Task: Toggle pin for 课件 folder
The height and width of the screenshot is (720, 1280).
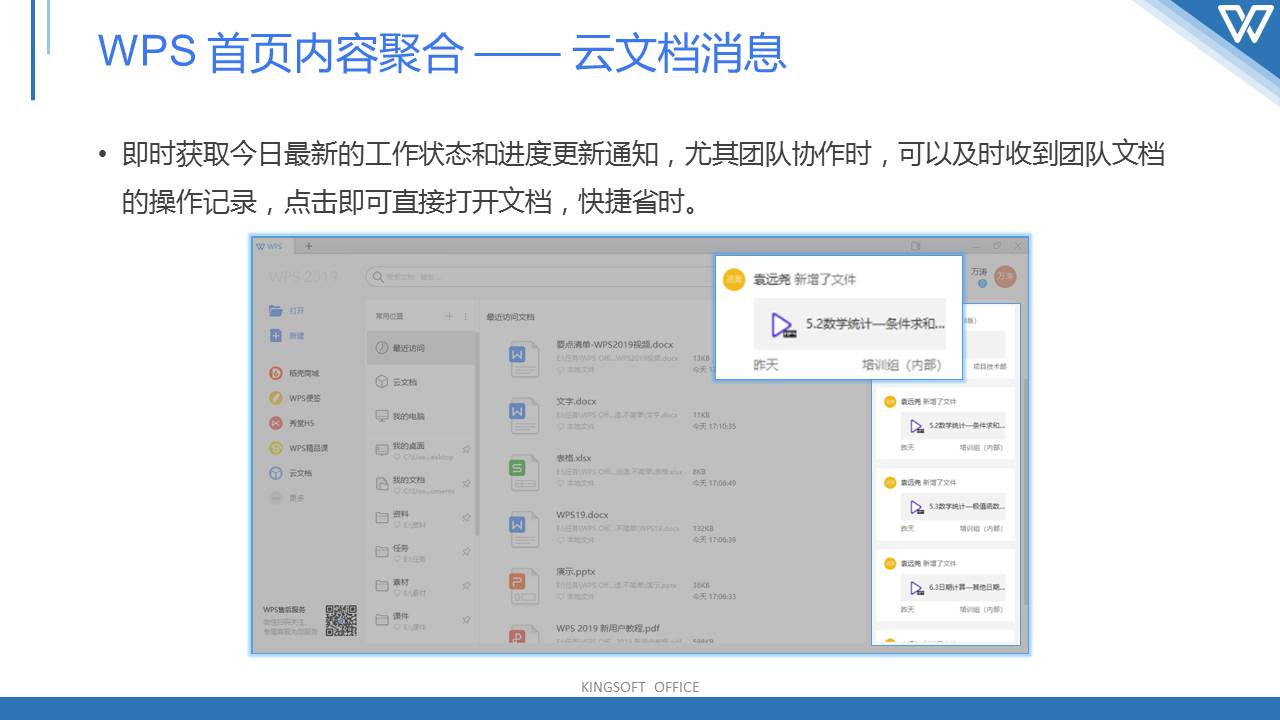Action: (x=466, y=620)
